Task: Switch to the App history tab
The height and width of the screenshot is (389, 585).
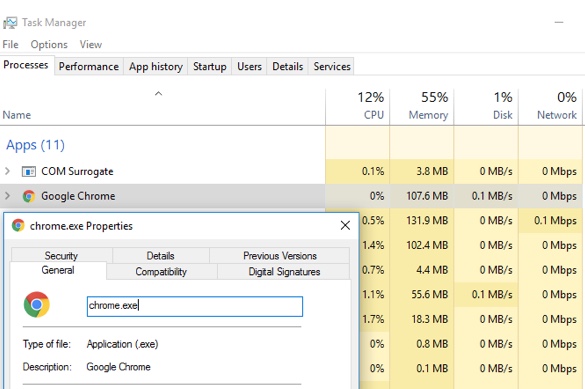Action: (x=156, y=66)
